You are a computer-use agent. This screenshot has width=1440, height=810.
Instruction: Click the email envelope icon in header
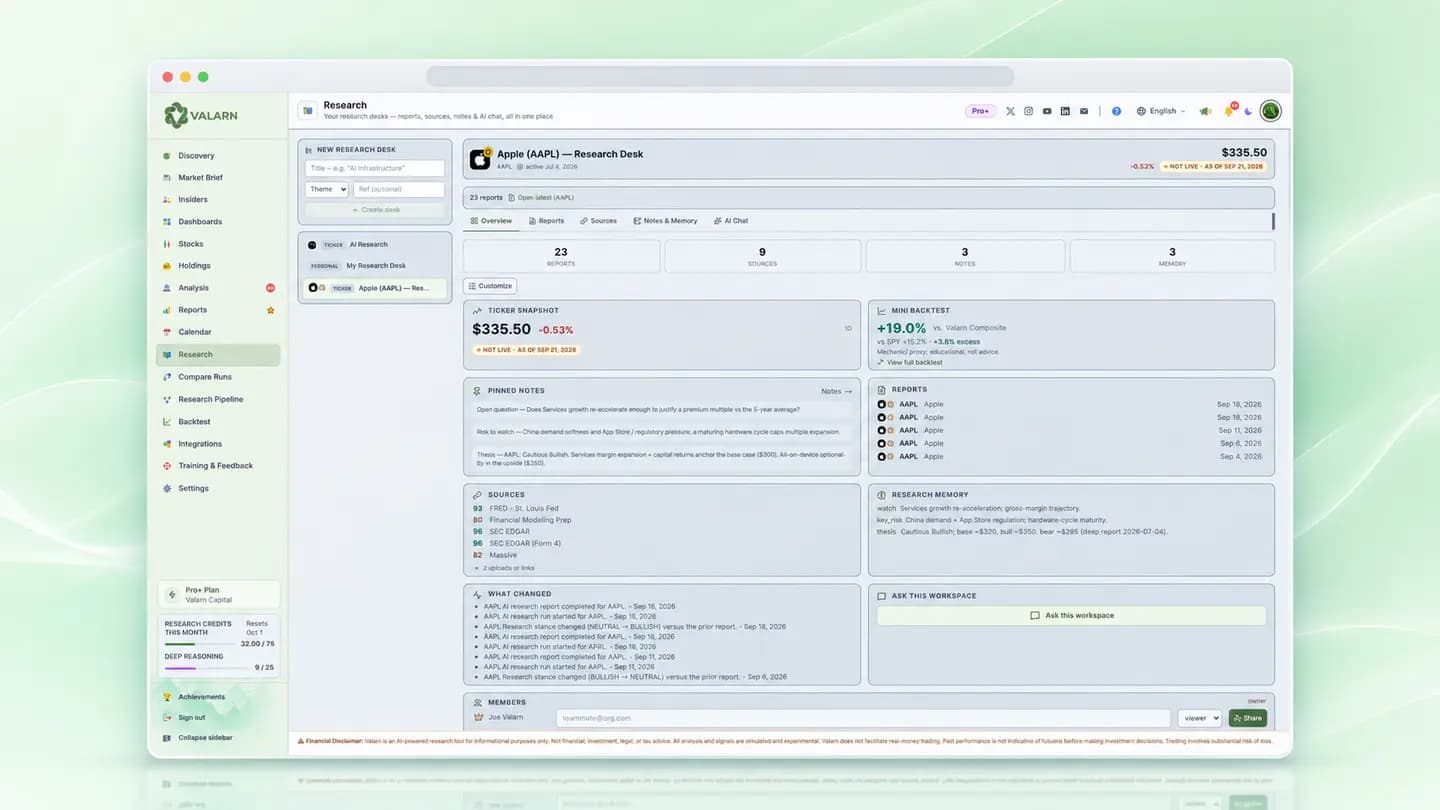click(1084, 111)
